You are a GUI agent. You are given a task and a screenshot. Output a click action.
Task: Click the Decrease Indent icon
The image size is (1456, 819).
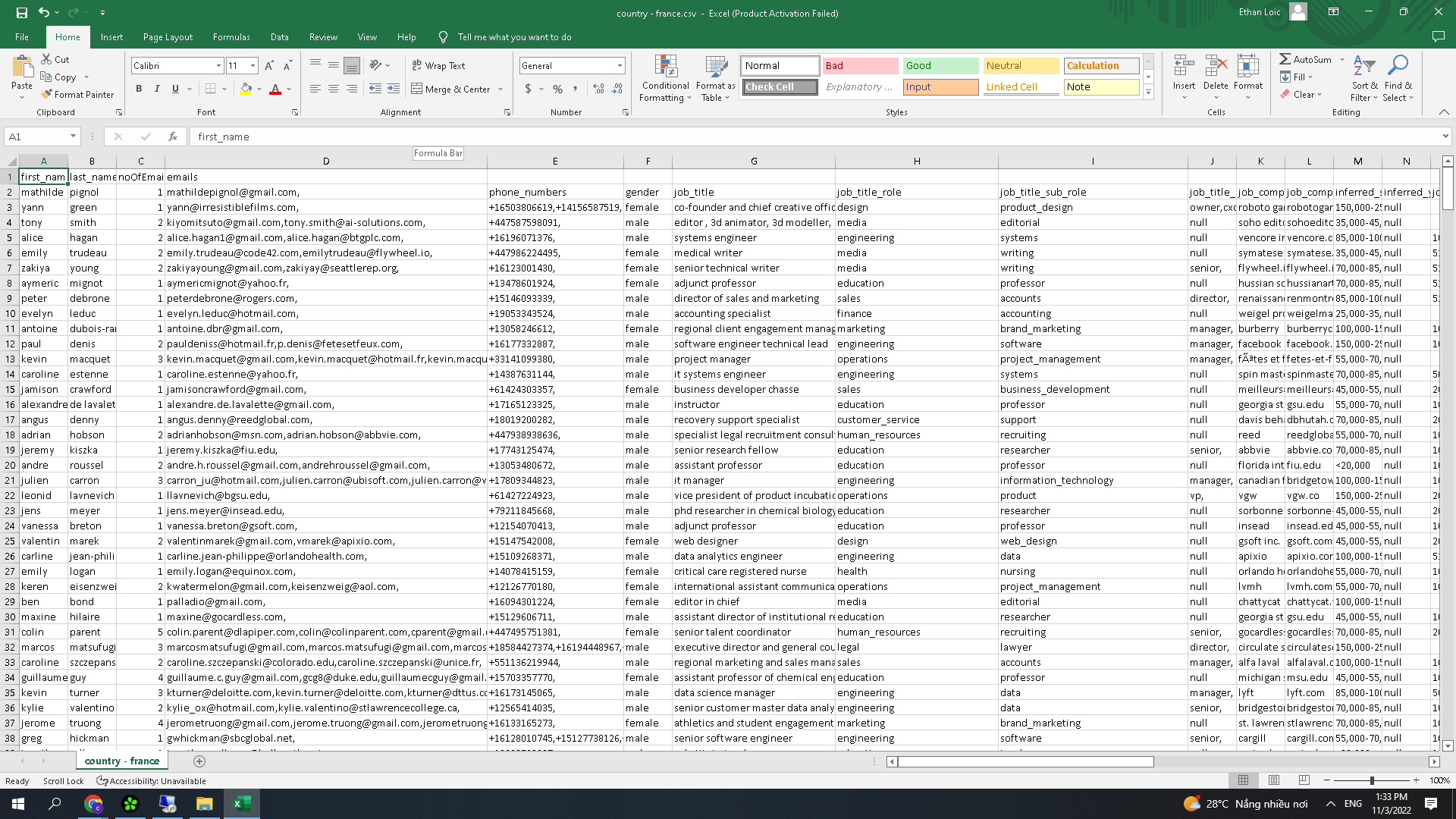[375, 89]
